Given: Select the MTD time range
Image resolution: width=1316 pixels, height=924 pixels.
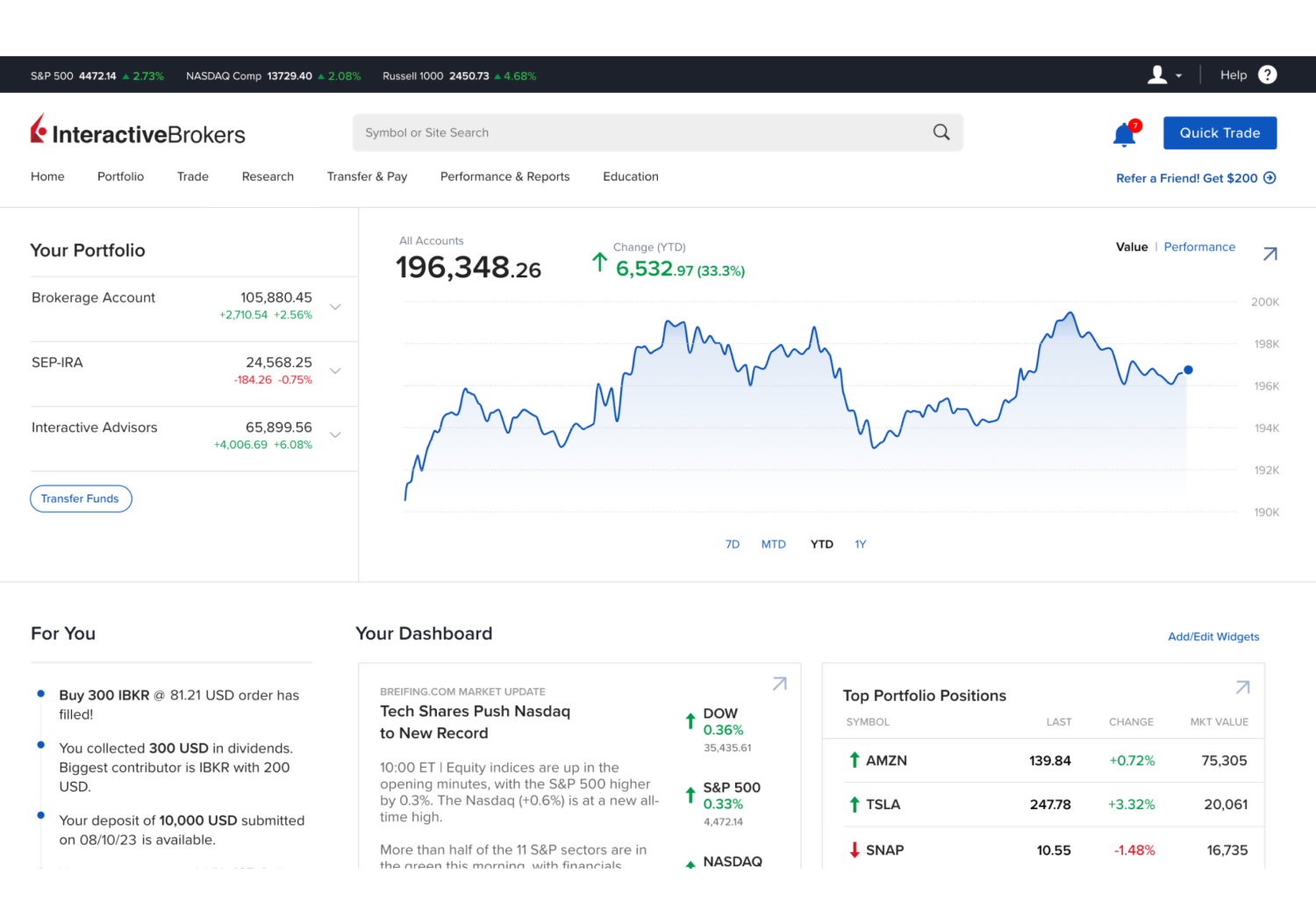Looking at the screenshot, I should point(774,544).
